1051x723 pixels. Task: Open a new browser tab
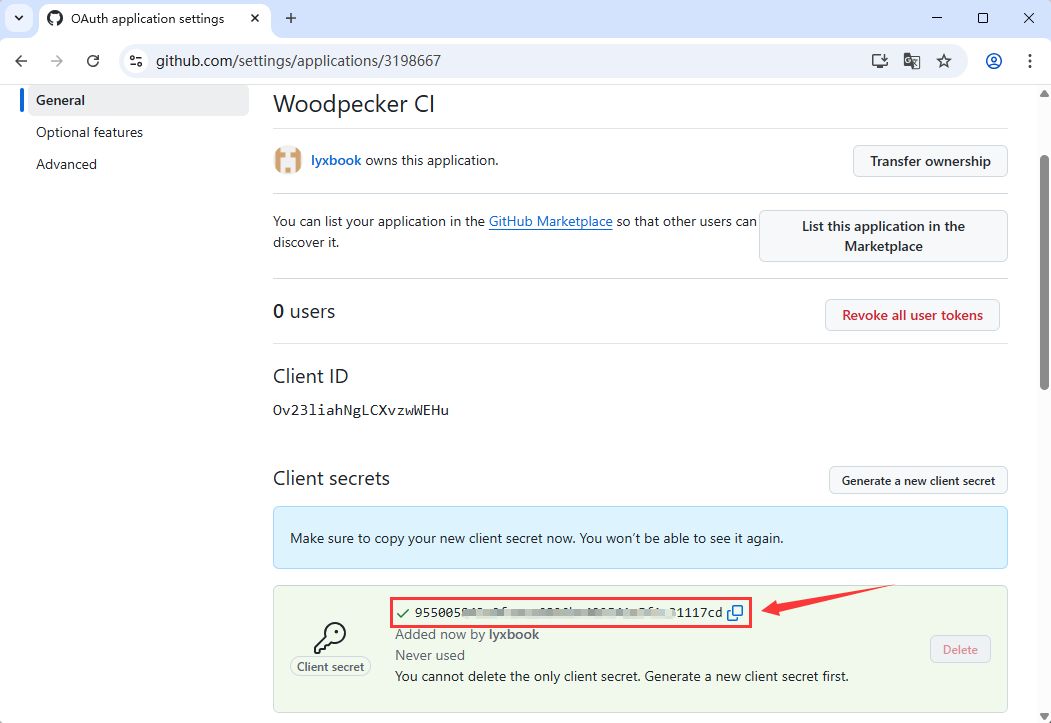pyautogui.click(x=290, y=18)
